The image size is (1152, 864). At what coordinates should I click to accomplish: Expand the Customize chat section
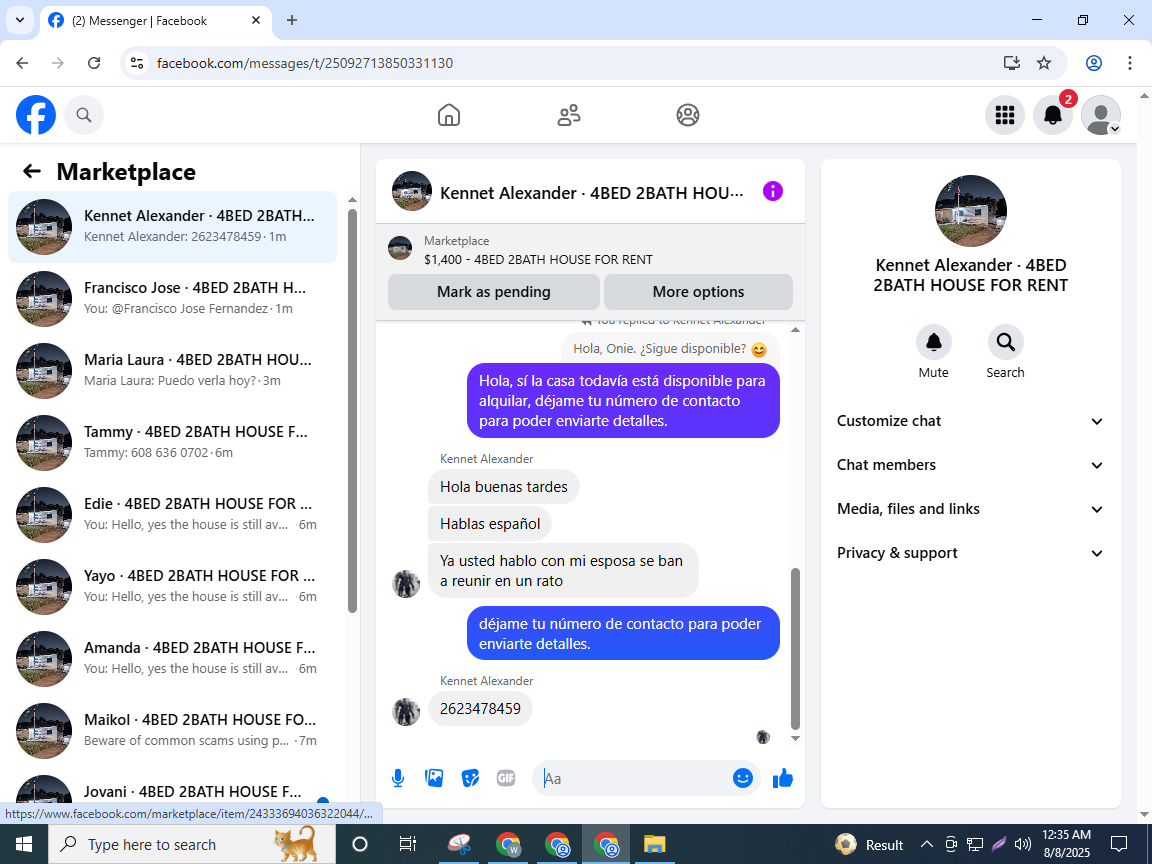970,421
